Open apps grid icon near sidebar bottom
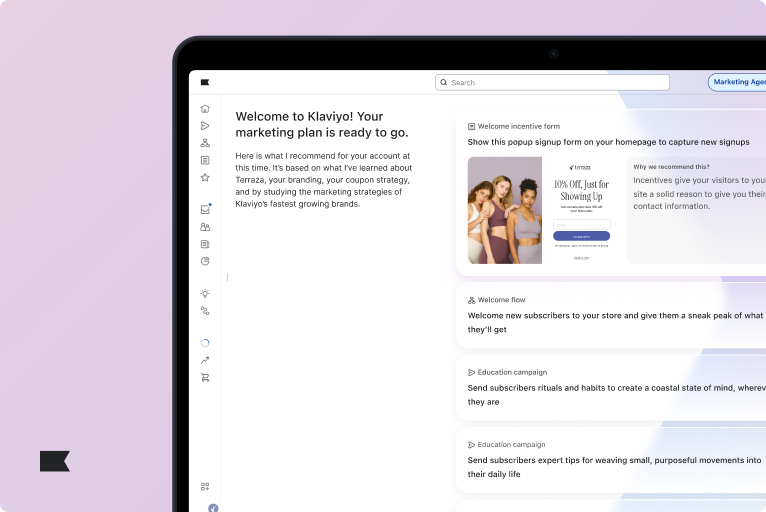The height and width of the screenshot is (512, 766). click(205, 487)
